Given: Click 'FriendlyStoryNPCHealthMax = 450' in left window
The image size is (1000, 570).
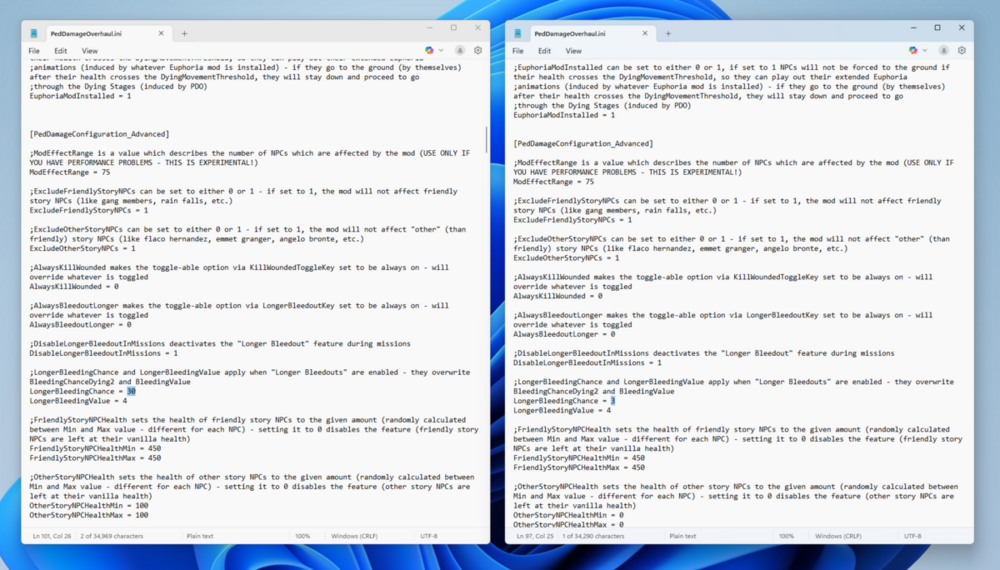Looking at the screenshot, I should coord(95,458).
